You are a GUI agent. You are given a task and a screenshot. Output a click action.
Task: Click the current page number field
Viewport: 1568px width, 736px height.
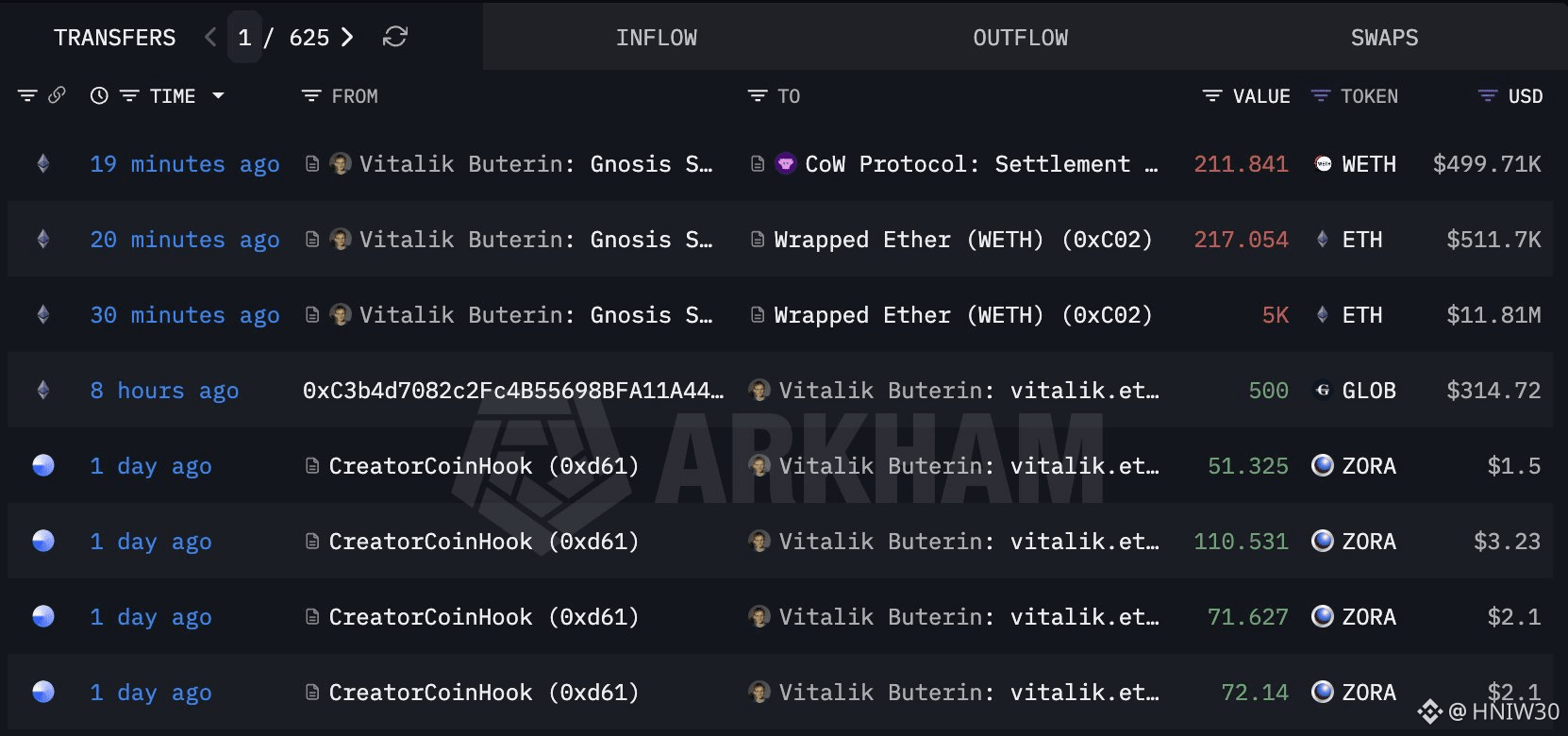(244, 37)
